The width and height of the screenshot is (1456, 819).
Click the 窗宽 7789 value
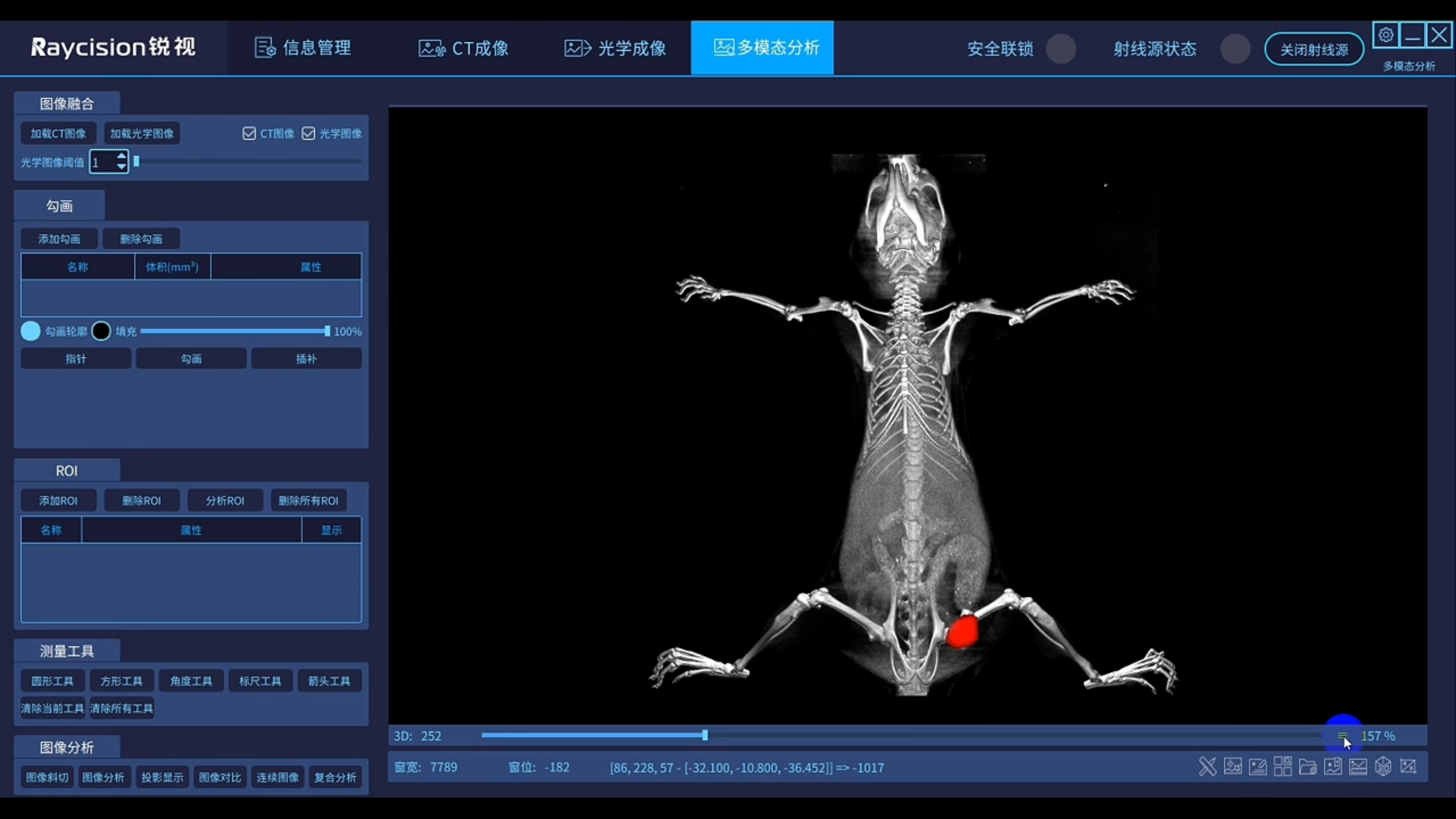pyautogui.click(x=444, y=767)
